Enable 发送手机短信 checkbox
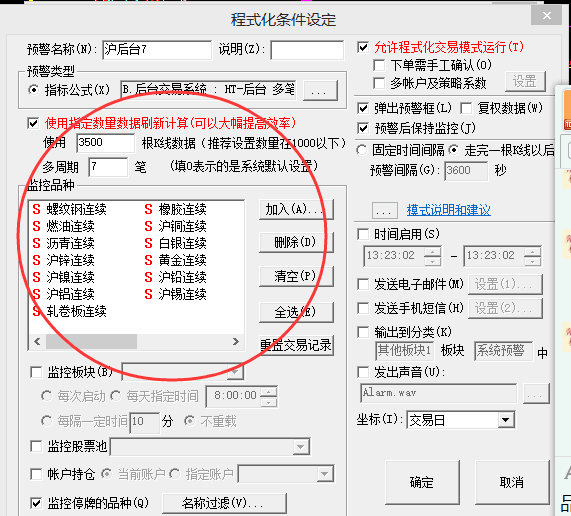Image resolution: width=571 pixels, height=516 pixels. tap(363, 308)
